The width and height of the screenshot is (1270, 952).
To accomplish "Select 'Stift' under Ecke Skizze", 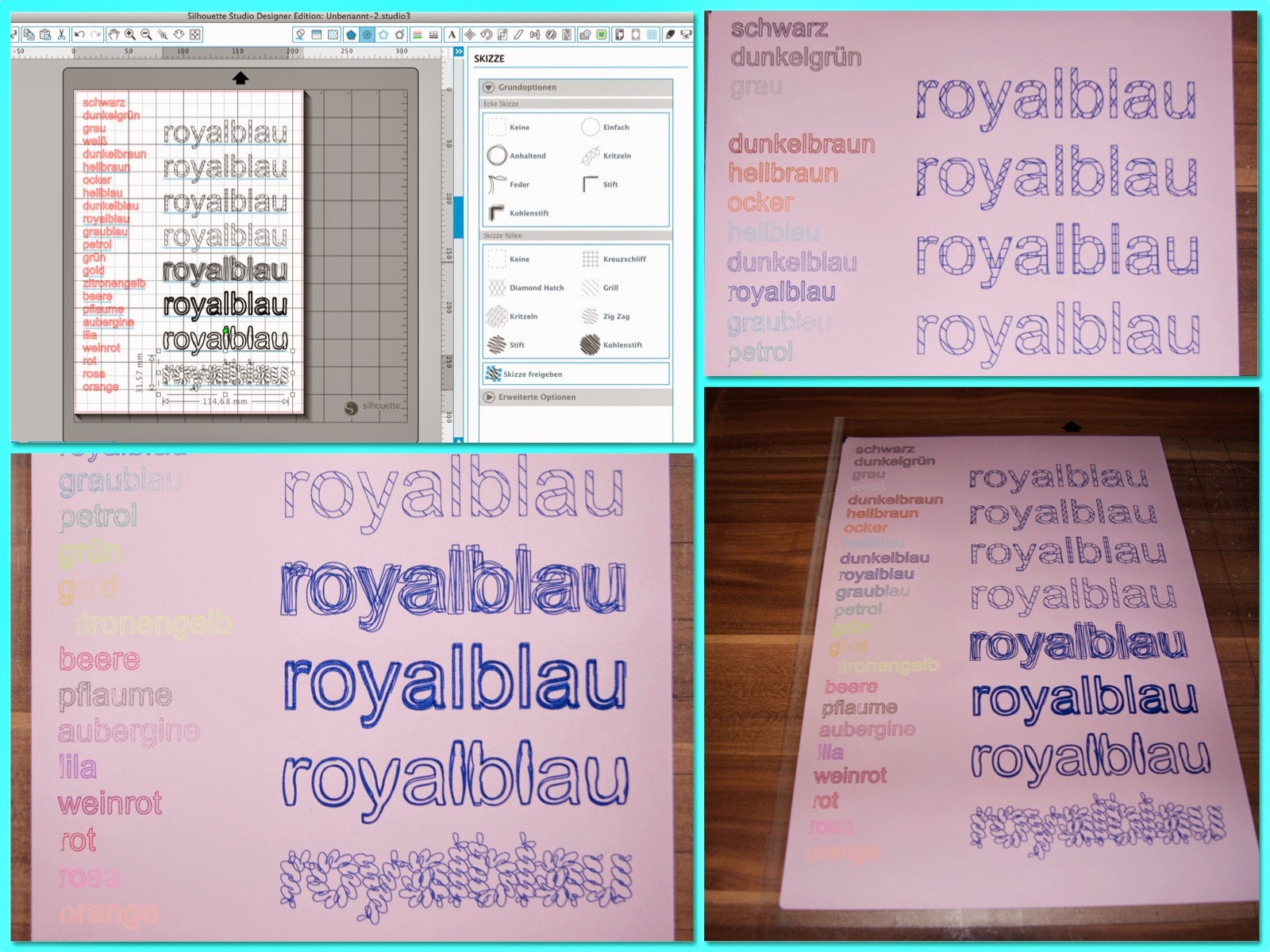I will click(x=600, y=184).
